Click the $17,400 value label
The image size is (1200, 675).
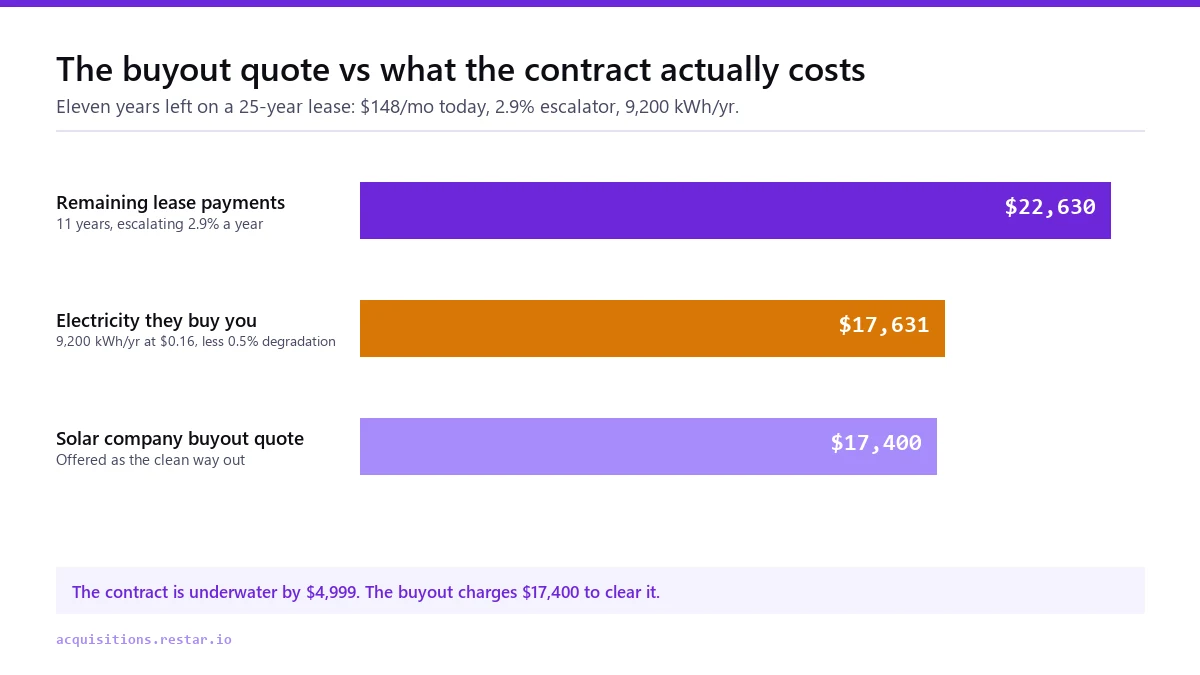(876, 443)
